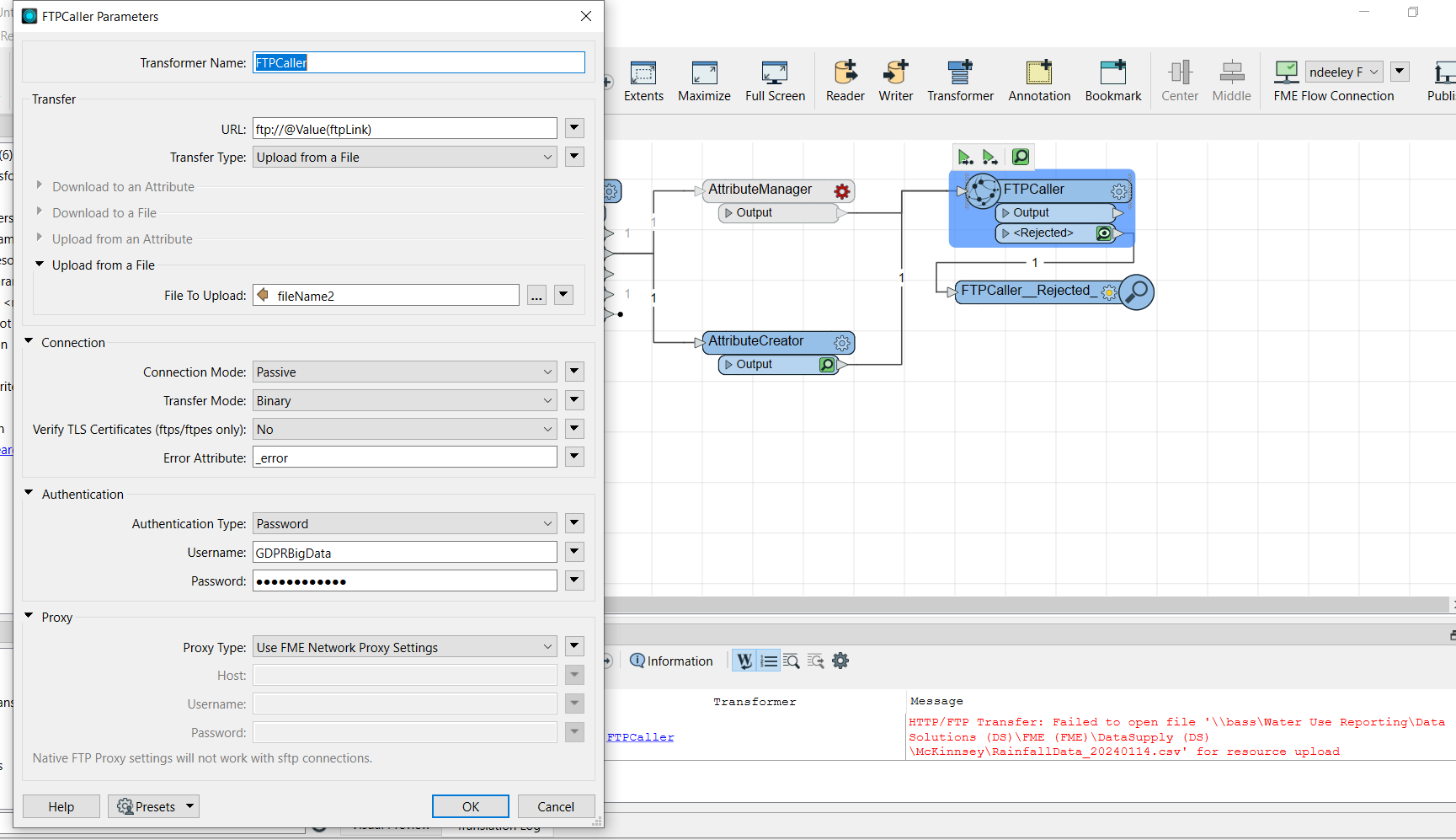Add a Bookmark from the toolbar

coord(1113,81)
